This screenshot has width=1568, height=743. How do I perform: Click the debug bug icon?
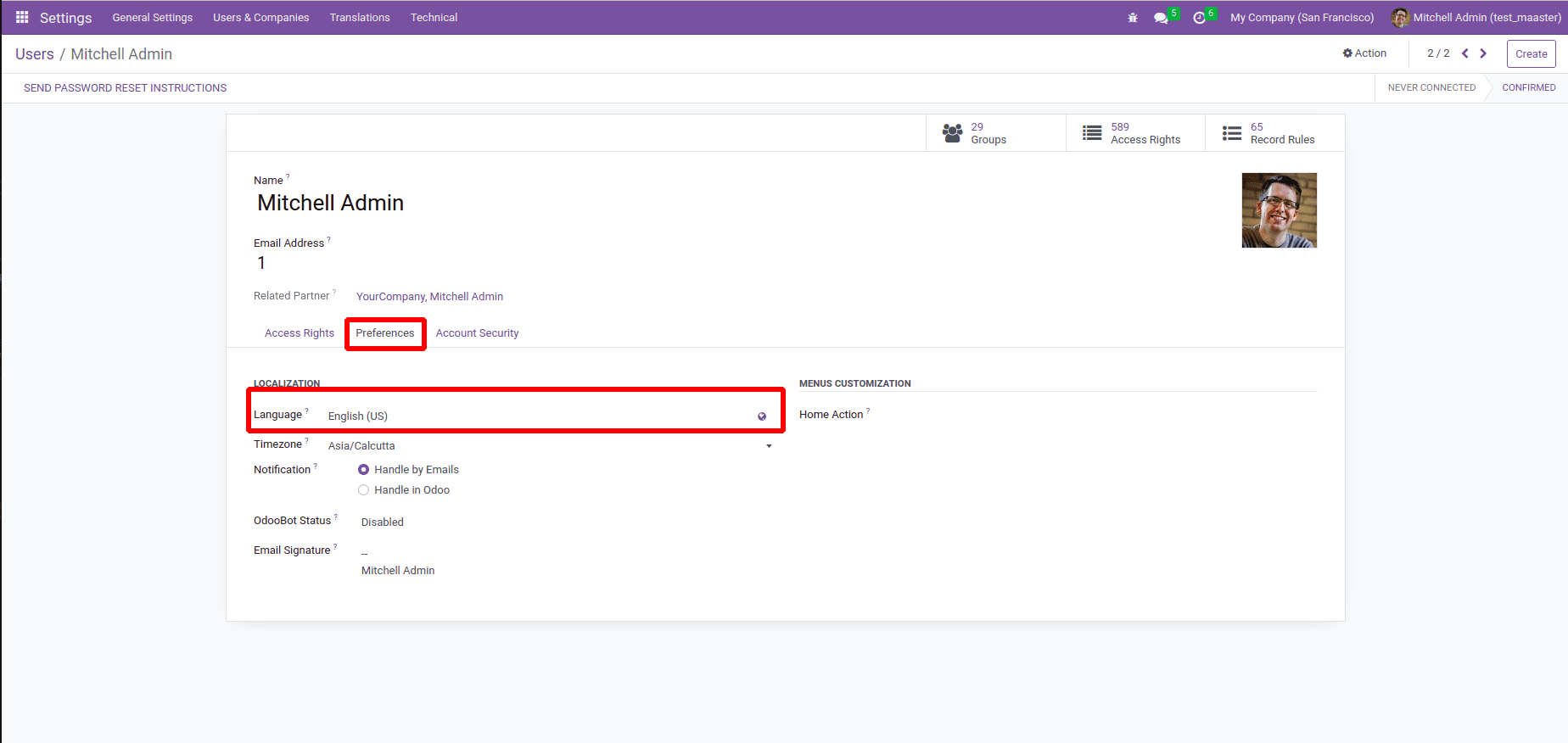(x=1133, y=18)
